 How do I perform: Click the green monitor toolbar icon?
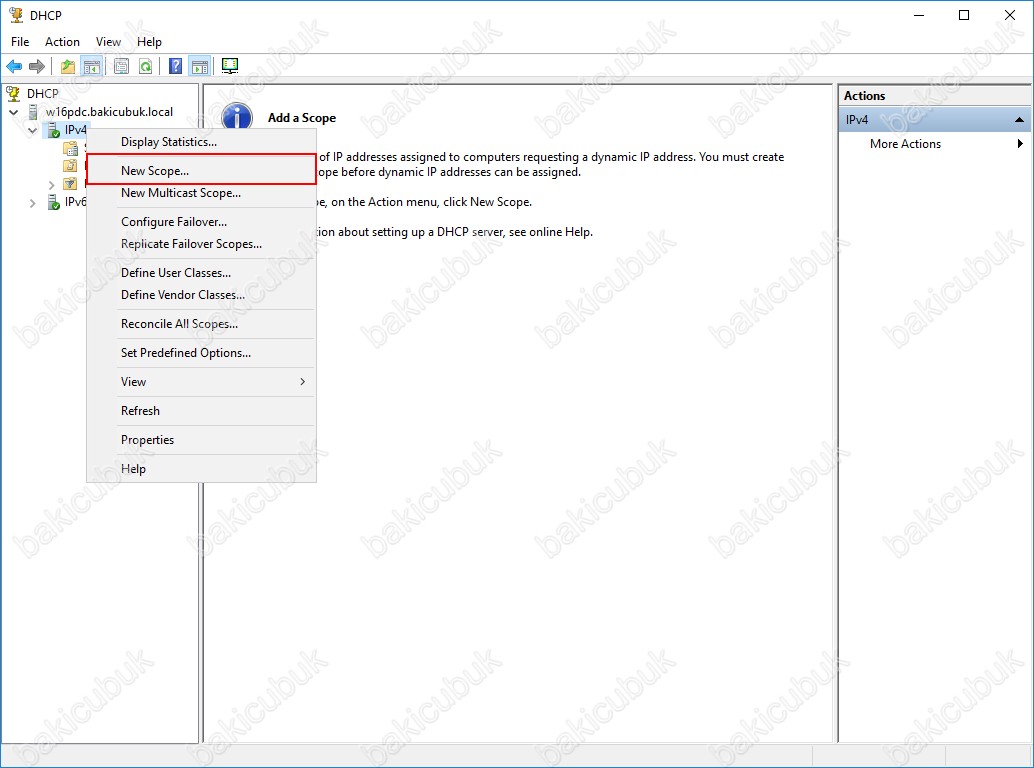(230, 66)
